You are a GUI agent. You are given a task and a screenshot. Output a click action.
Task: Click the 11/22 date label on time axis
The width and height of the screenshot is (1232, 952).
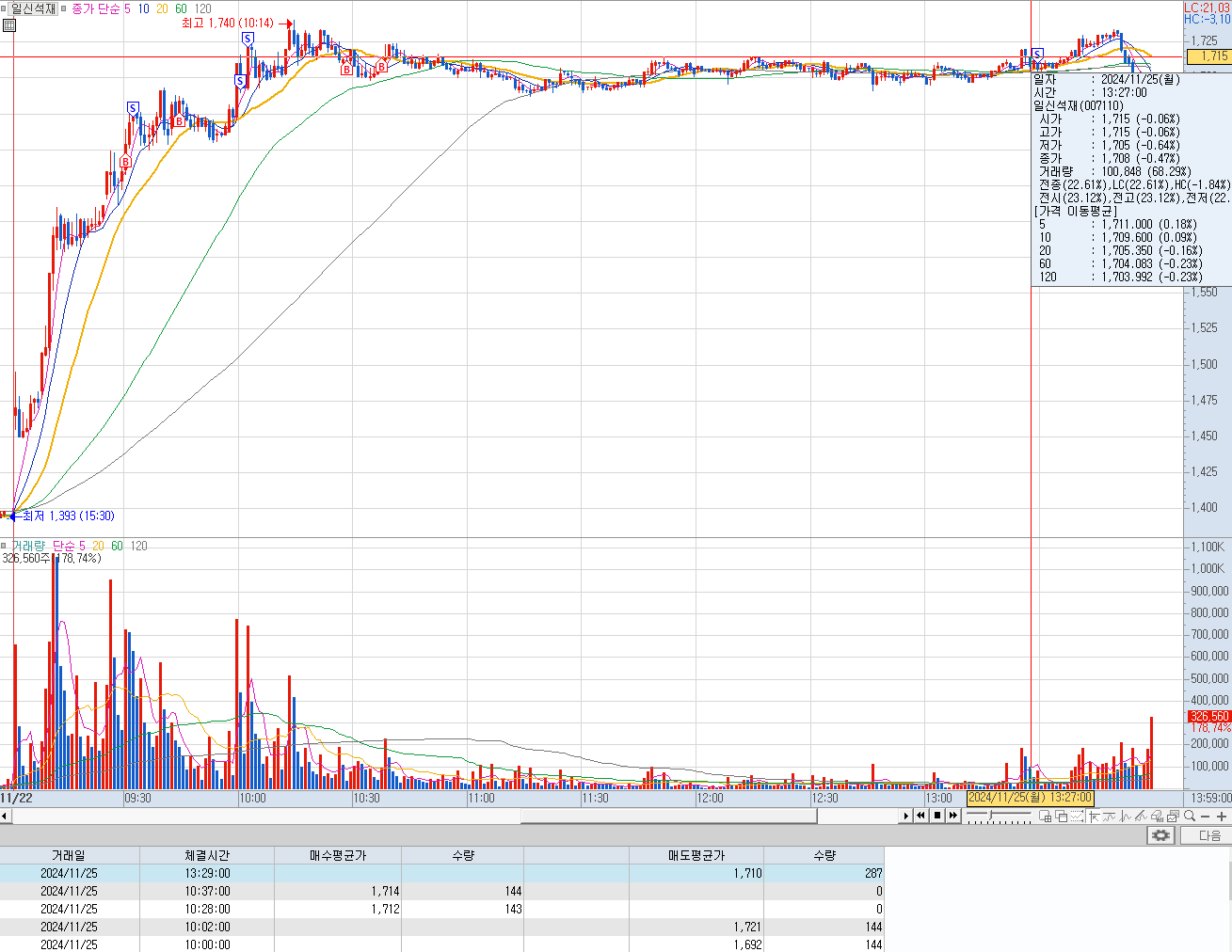16,798
